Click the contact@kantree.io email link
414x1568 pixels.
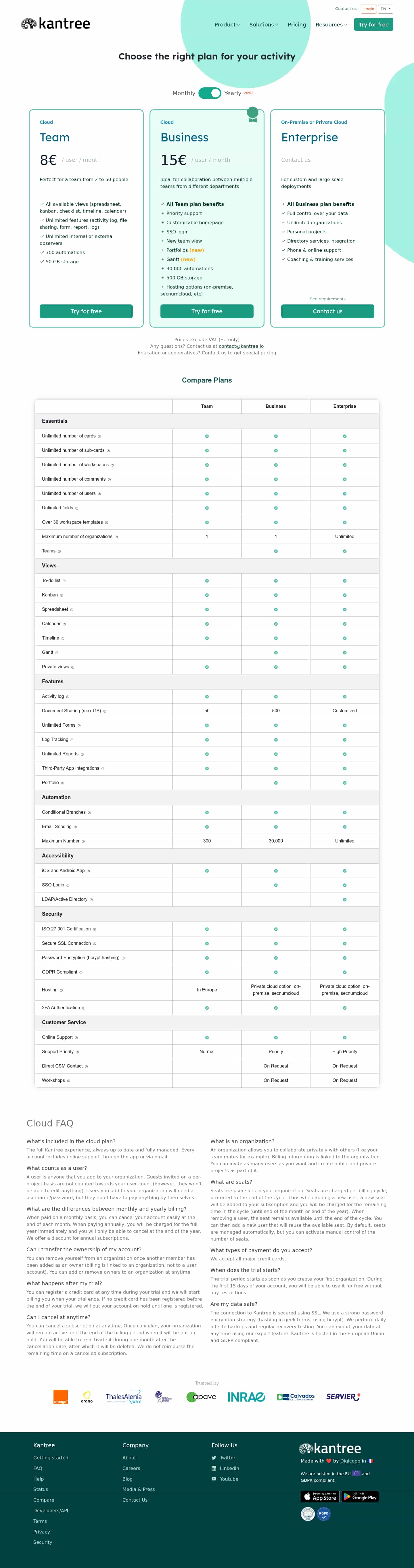241,346
